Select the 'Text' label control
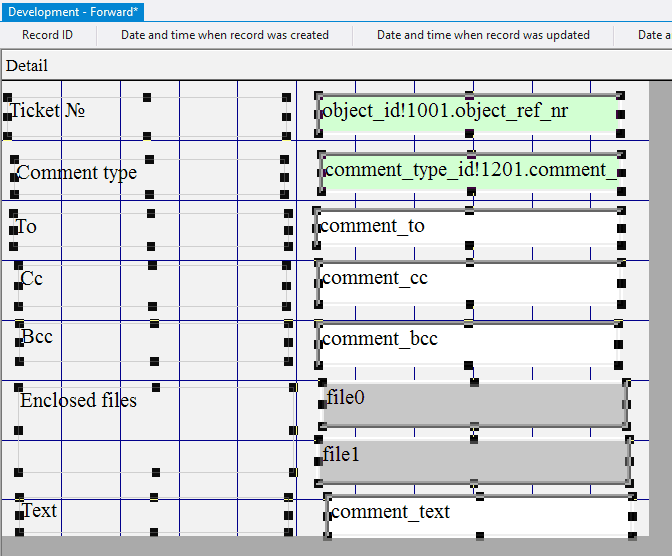This screenshot has width=672, height=556. [40, 511]
